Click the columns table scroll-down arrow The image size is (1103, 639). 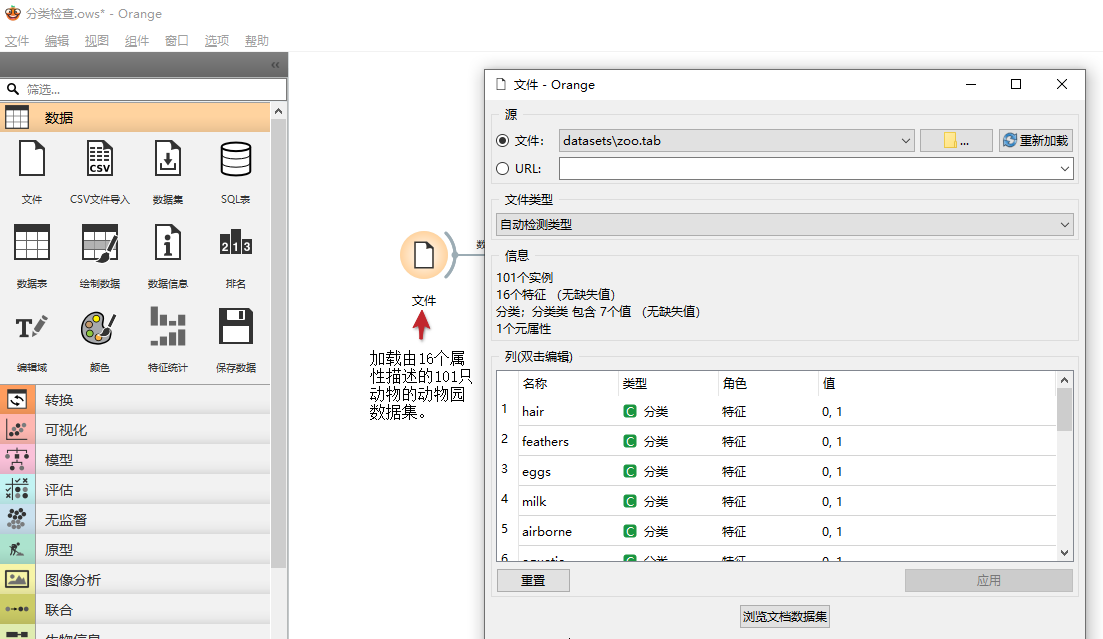point(1064,553)
